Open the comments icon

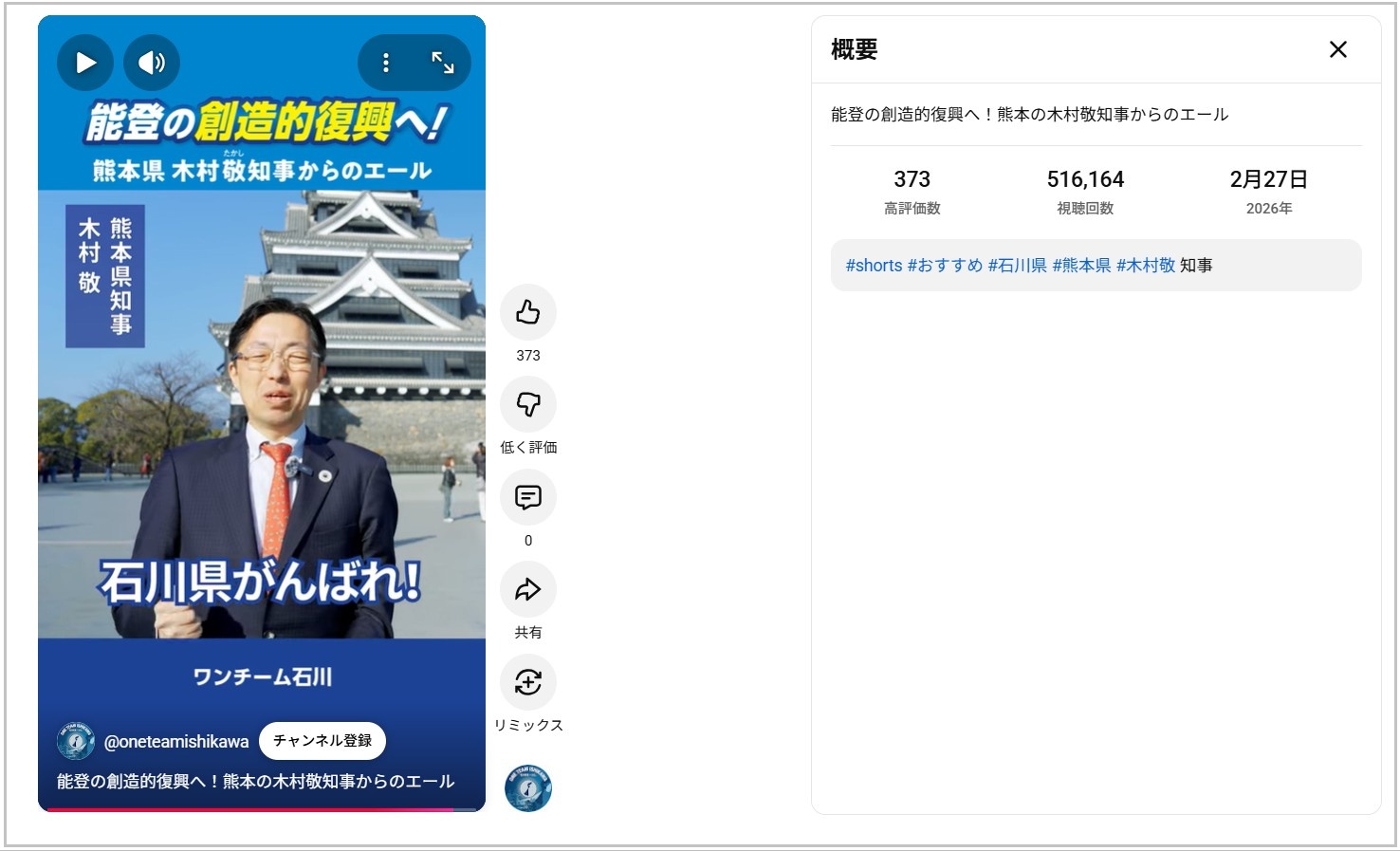(x=528, y=497)
